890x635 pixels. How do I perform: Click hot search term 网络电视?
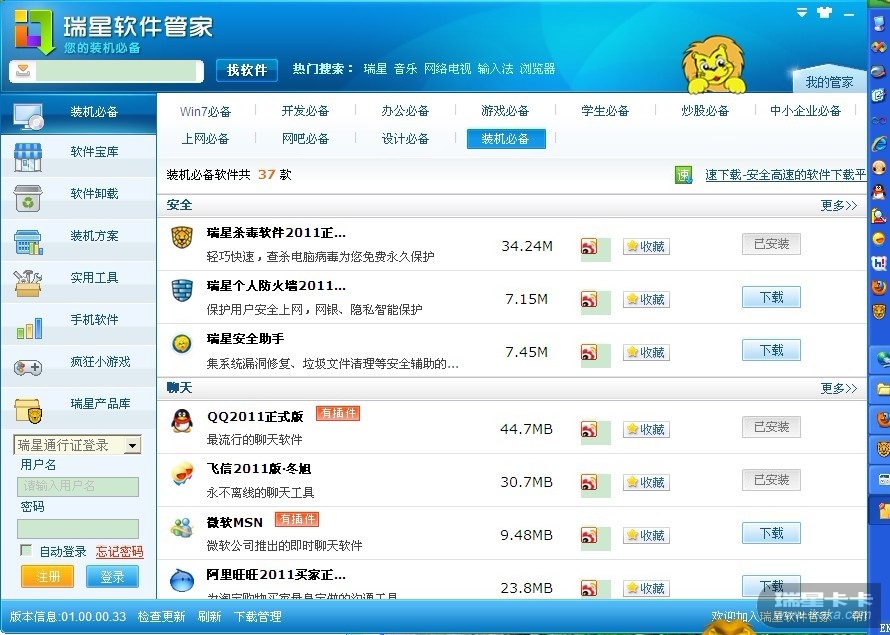(447, 69)
